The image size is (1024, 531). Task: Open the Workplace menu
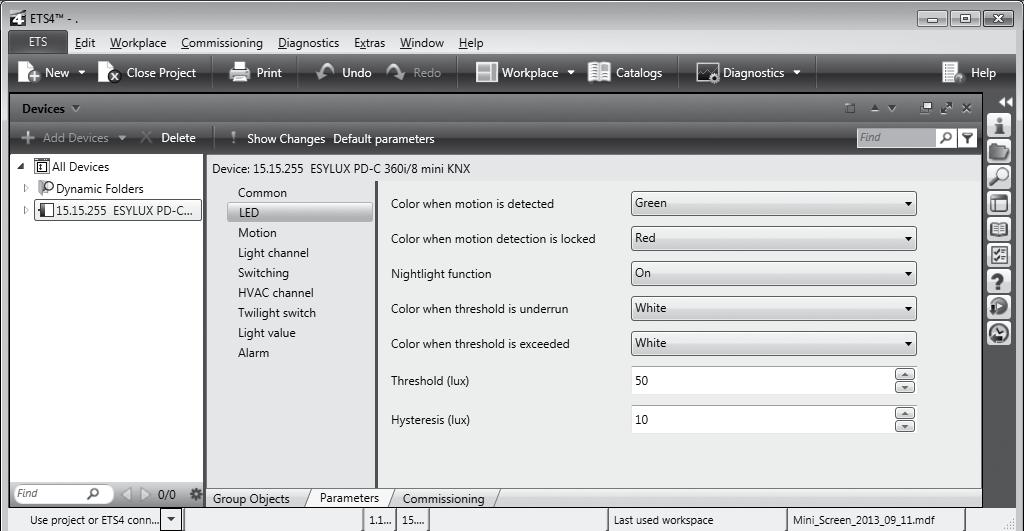(x=138, y=43)
